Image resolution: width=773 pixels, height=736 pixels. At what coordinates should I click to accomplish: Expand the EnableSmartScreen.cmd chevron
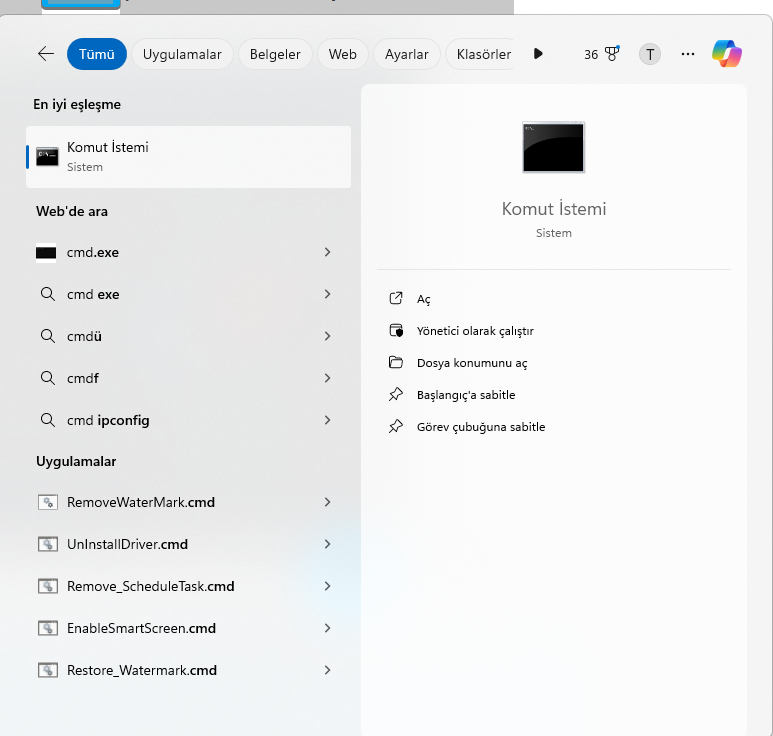click(x=327, y=628)
